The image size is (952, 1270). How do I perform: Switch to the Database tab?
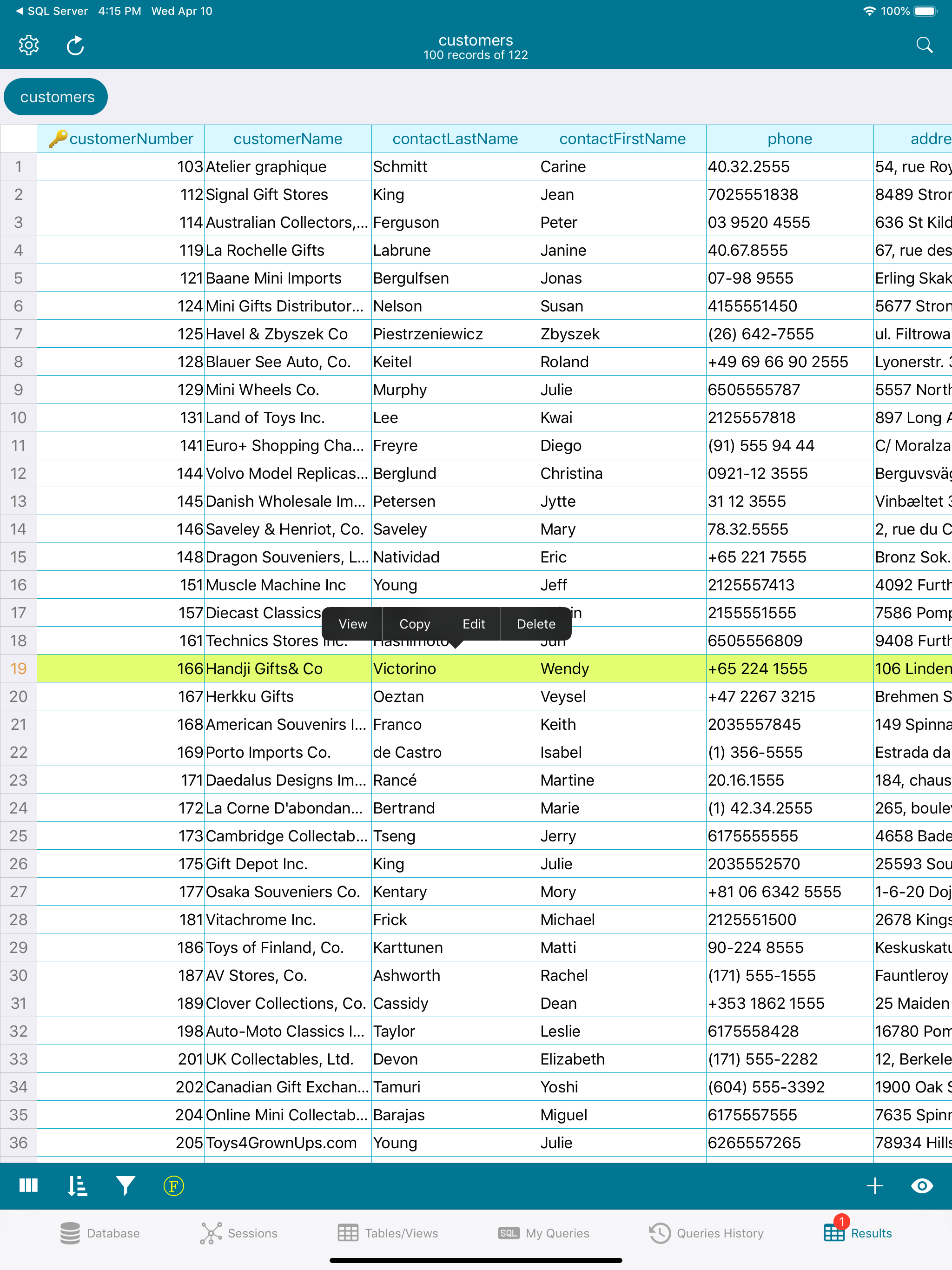pos(101,1233)
